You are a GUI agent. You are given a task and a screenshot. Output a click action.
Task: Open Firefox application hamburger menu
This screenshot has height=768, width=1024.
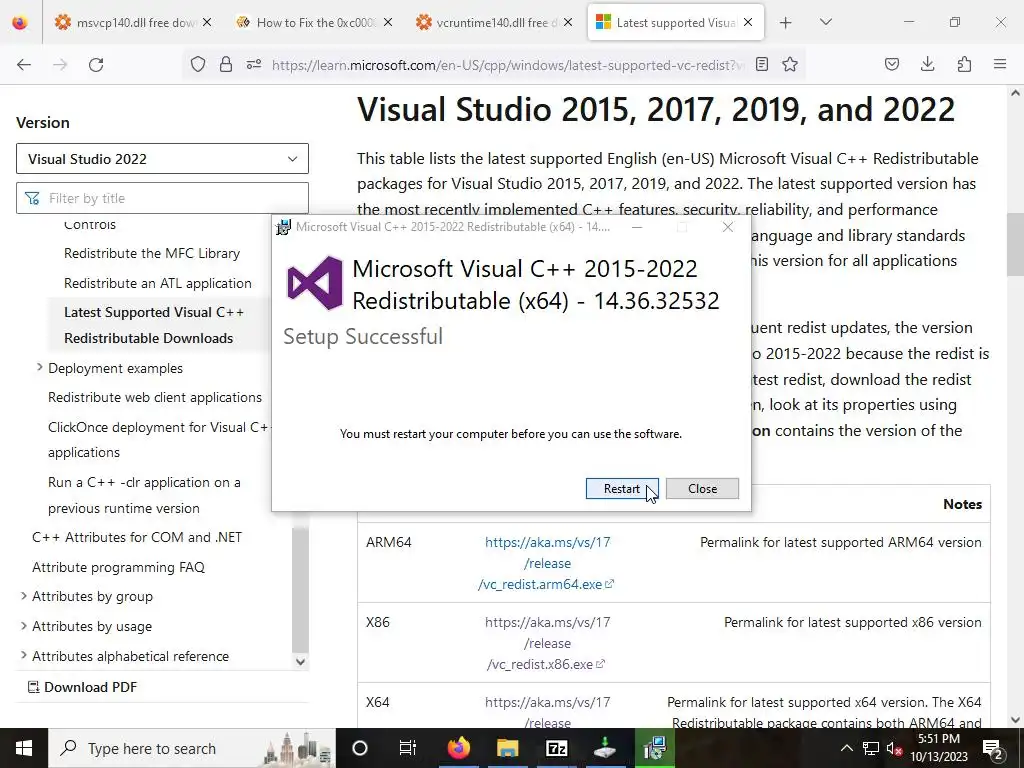coord(1000,65)
